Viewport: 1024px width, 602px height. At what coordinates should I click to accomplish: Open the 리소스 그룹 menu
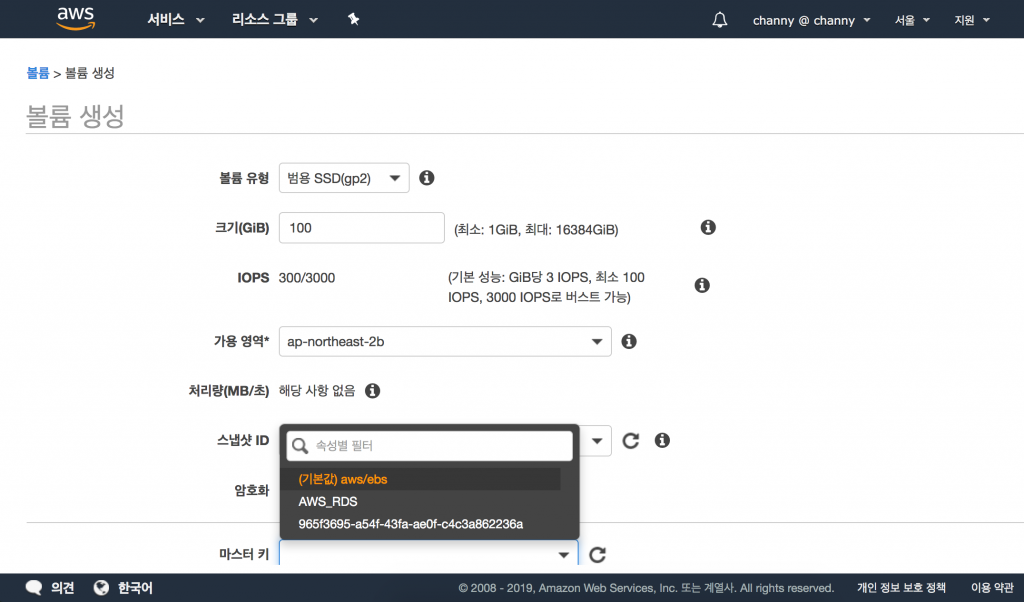(x=275, y=20)
